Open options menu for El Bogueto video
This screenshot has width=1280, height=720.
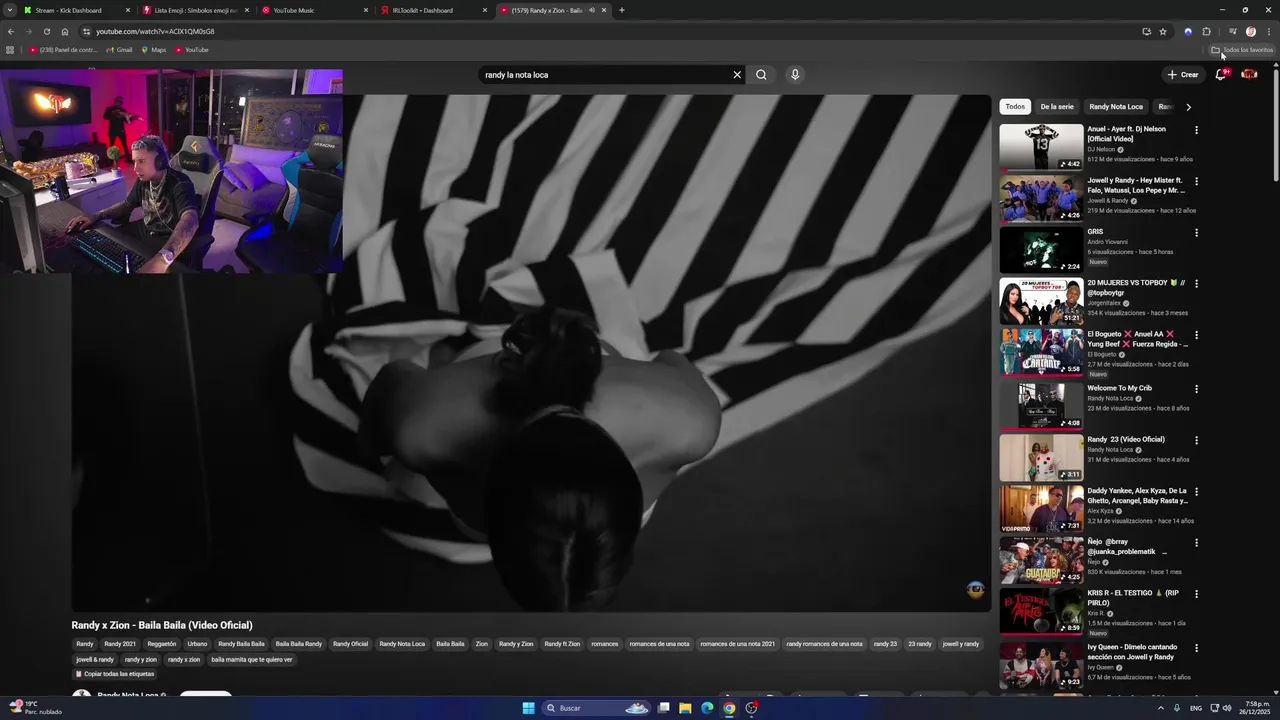click(1196, 336)
